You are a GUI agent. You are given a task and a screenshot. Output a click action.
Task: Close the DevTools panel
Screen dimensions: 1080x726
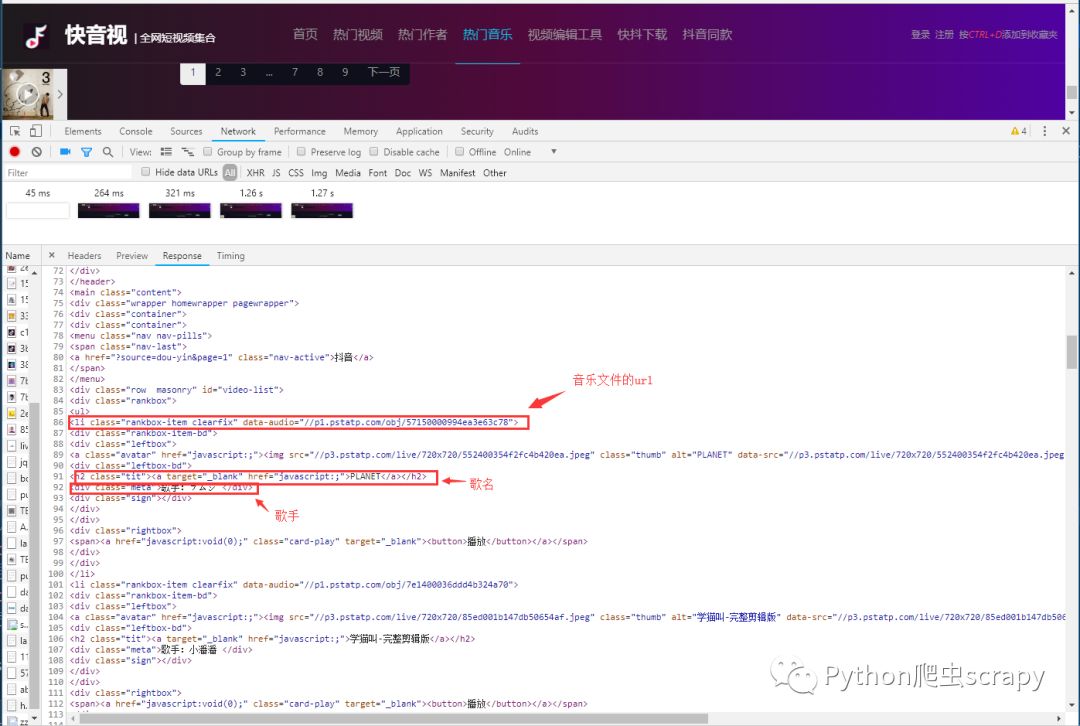1066,131
